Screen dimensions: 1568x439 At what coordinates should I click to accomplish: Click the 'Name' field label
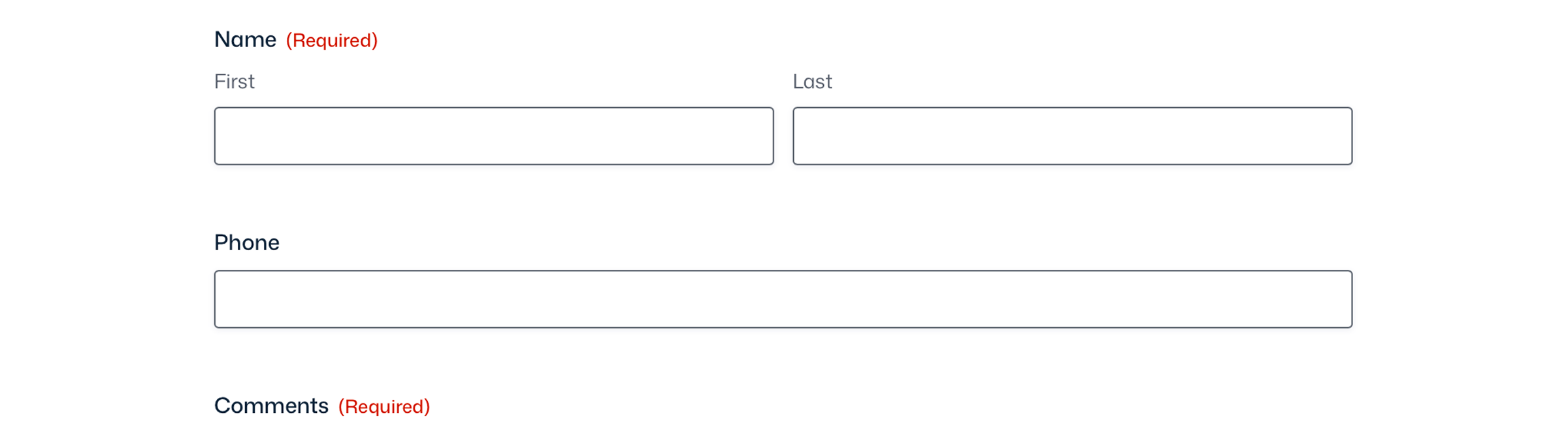tap(245, 39)
